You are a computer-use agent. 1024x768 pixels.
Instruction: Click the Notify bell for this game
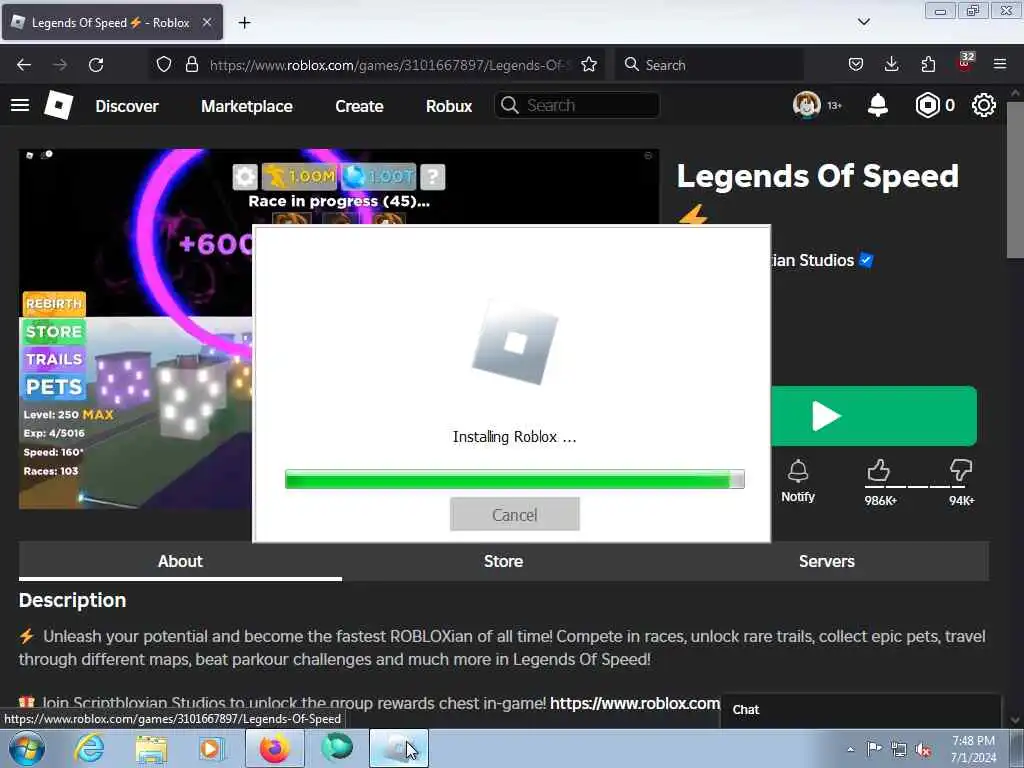(x=798, y=481)
